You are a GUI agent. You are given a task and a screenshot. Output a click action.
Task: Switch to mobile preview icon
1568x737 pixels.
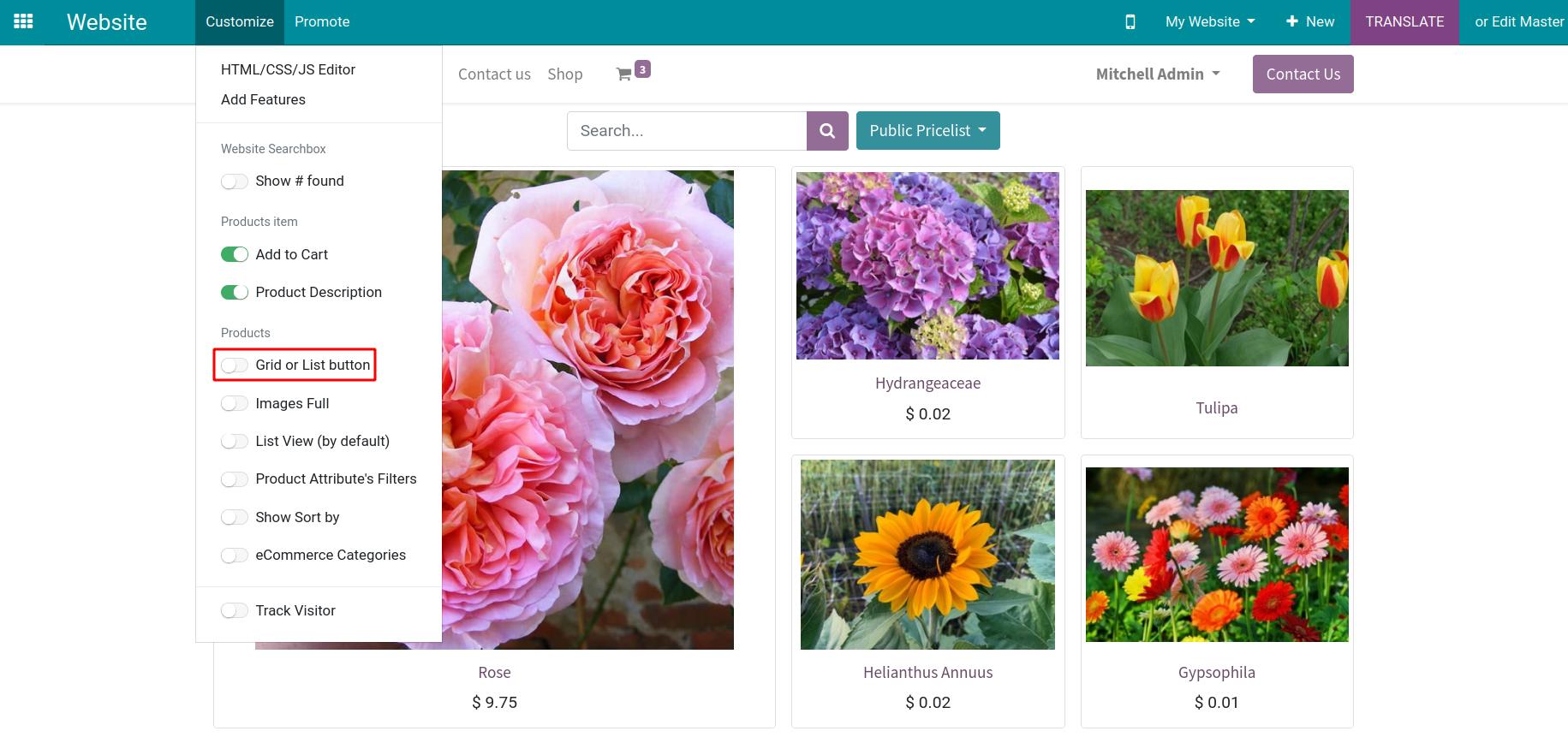pos(1130,21)
